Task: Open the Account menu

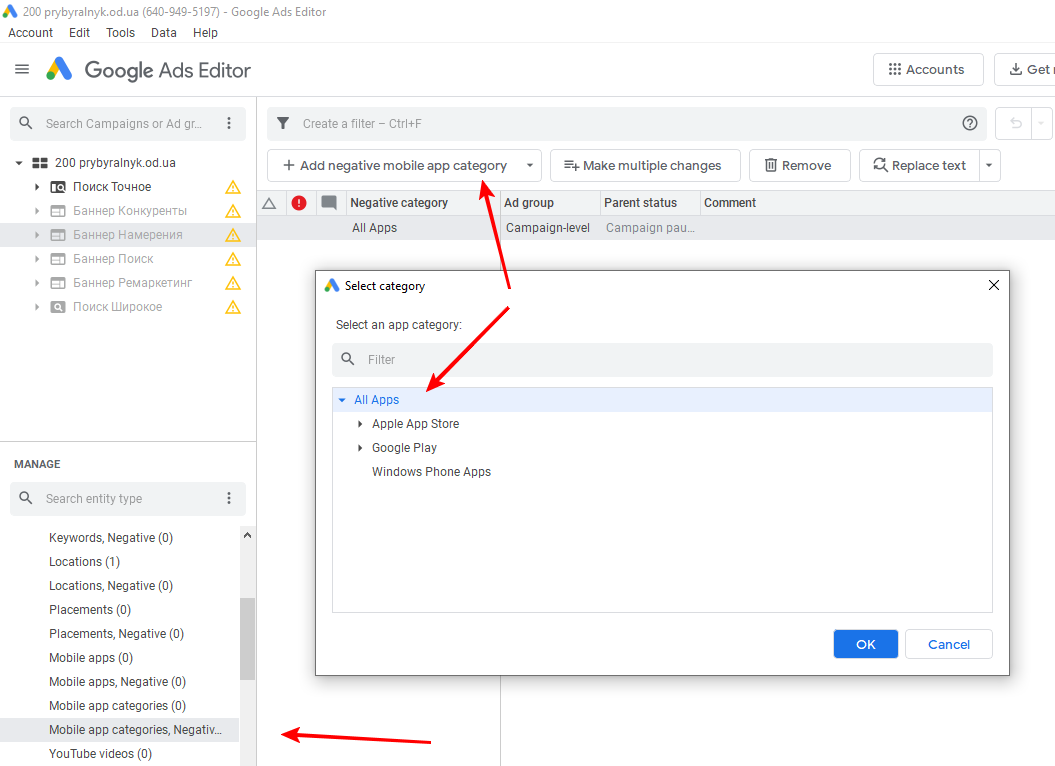Action: coord(30,32)
